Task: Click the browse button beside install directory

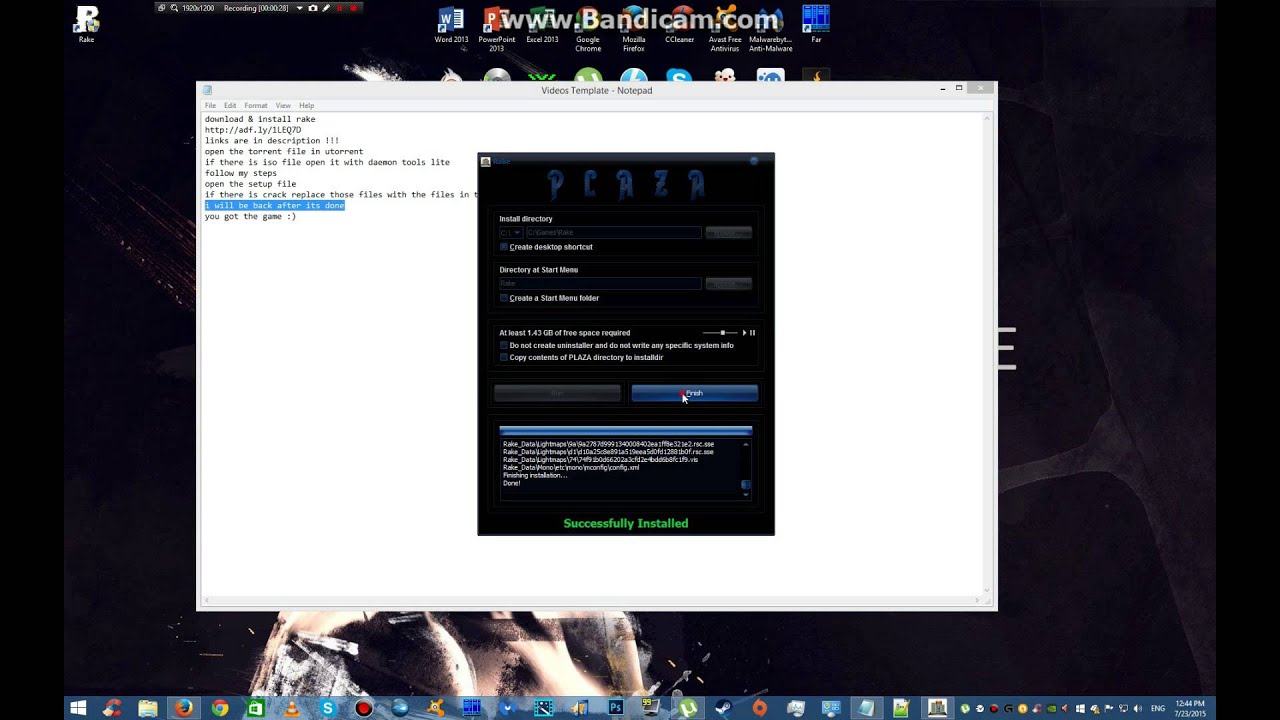Action: click(x=728, y=232)
